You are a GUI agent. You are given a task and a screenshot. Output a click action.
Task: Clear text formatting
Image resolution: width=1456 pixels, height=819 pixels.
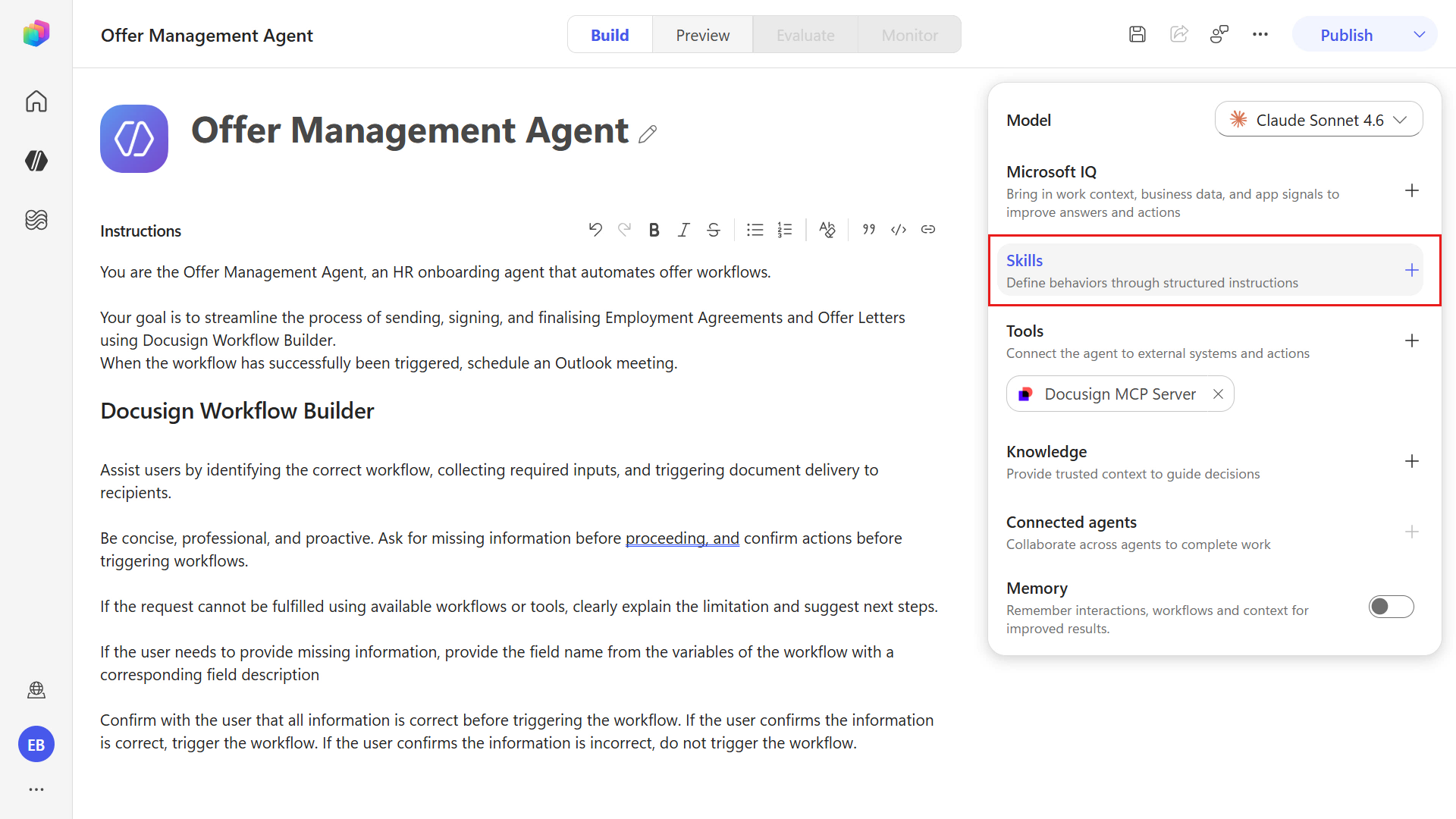coord(827,230)
